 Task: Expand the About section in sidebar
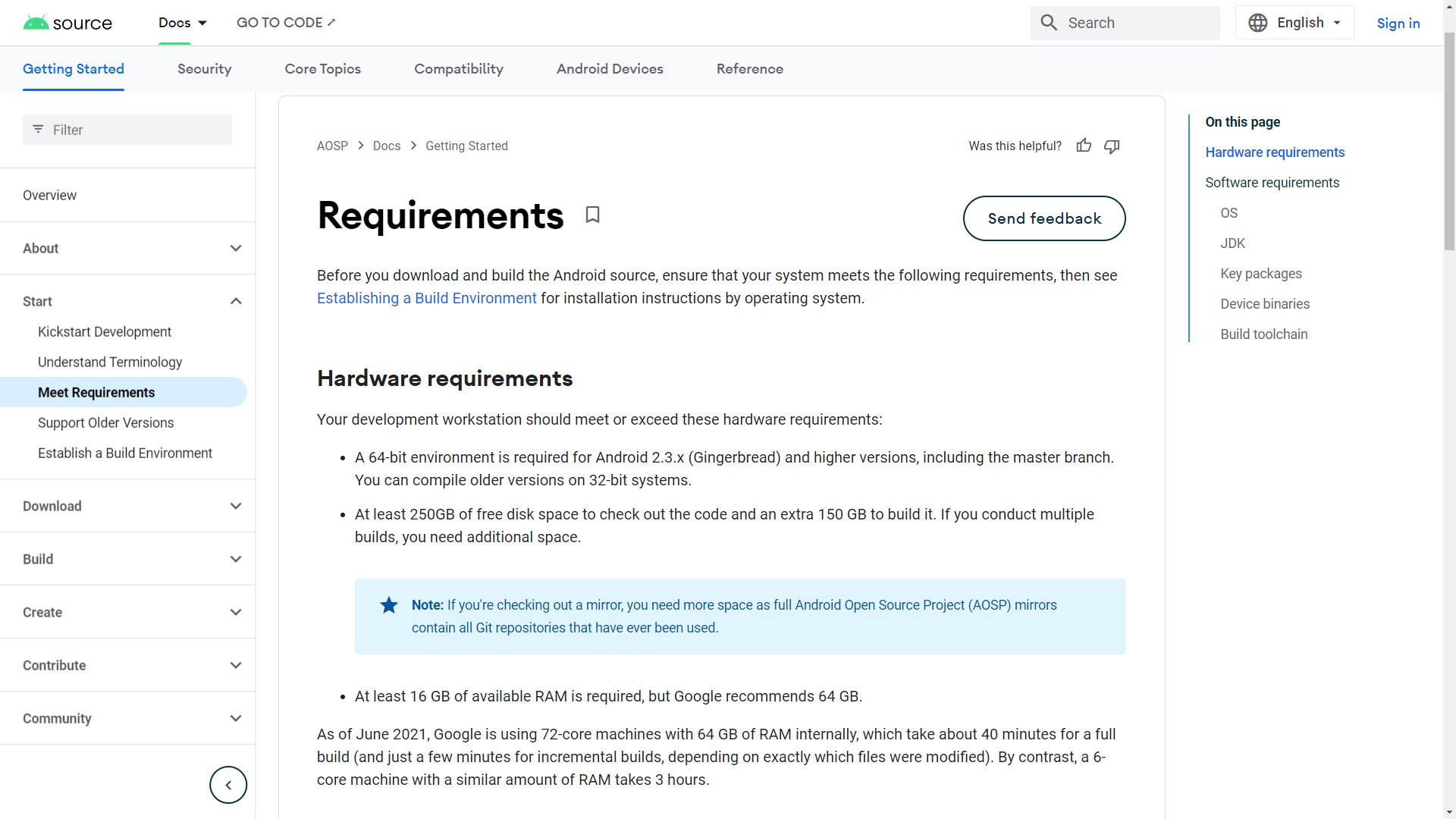point(236,247)
